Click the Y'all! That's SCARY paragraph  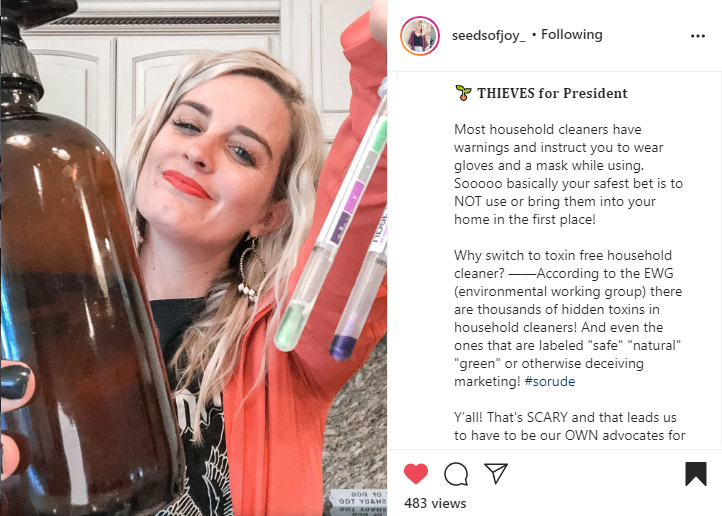point(570,426)
